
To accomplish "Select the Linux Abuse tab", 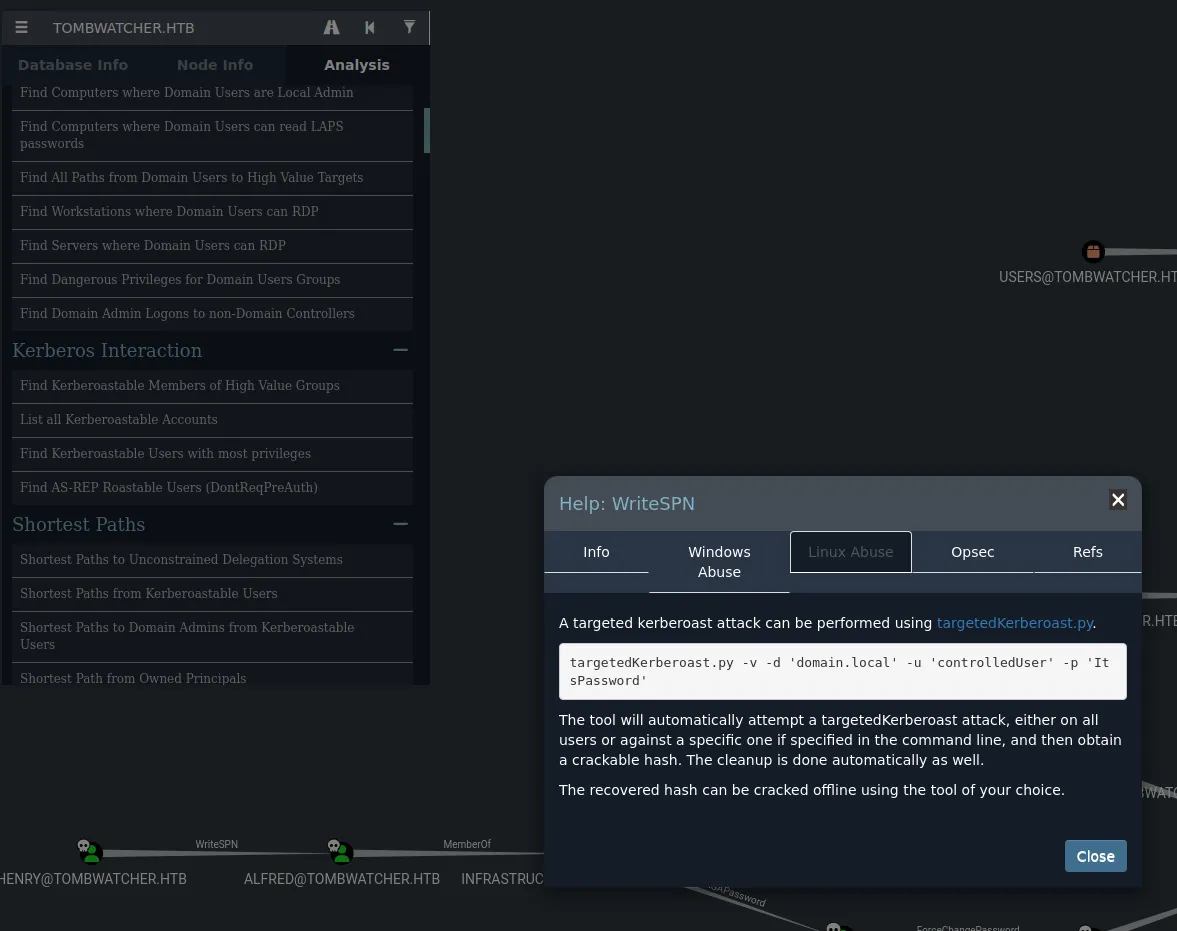I will [x=850, y=552].
